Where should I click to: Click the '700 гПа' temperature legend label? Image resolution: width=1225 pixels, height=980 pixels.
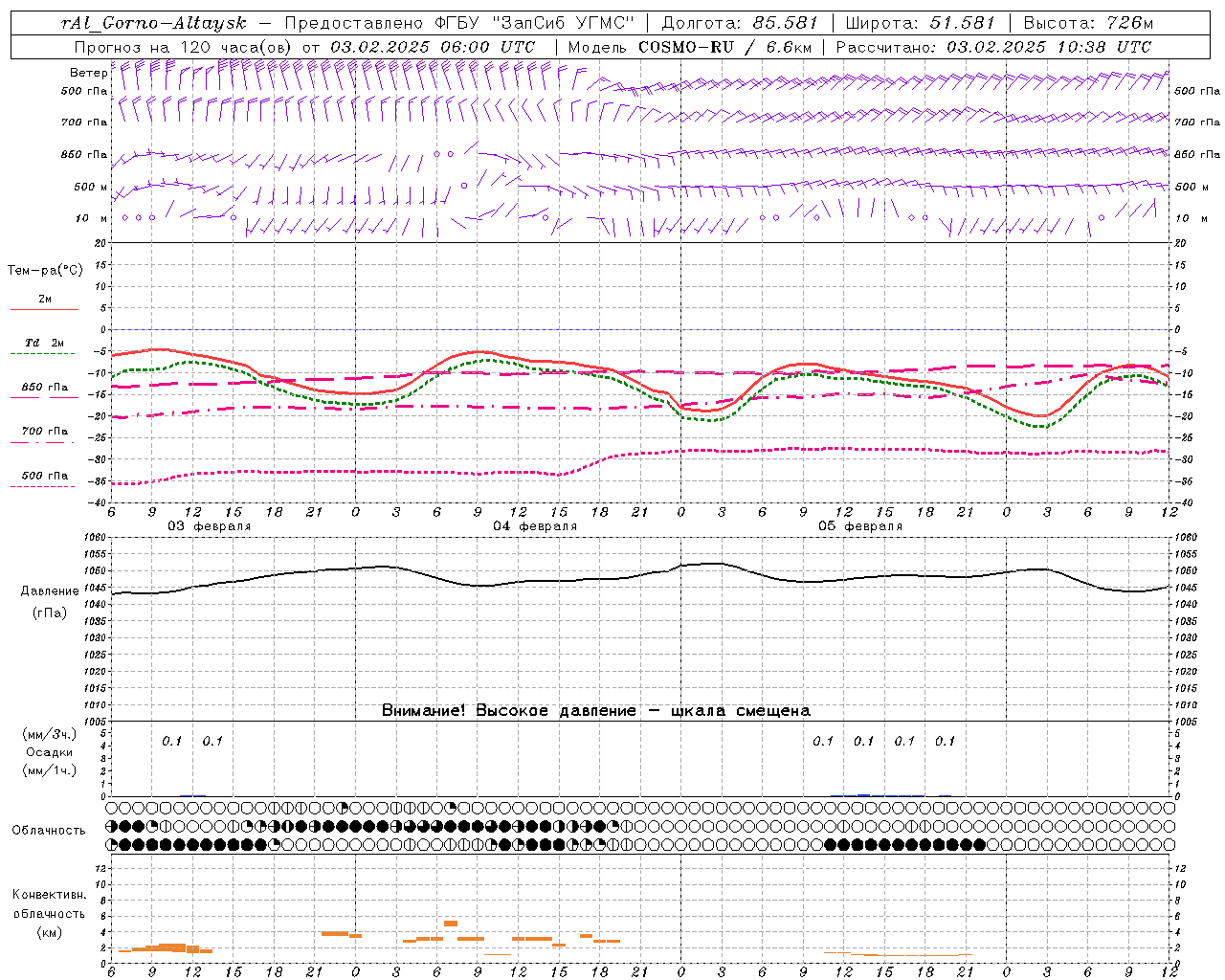pyautogui.click(x=44, y=432)
